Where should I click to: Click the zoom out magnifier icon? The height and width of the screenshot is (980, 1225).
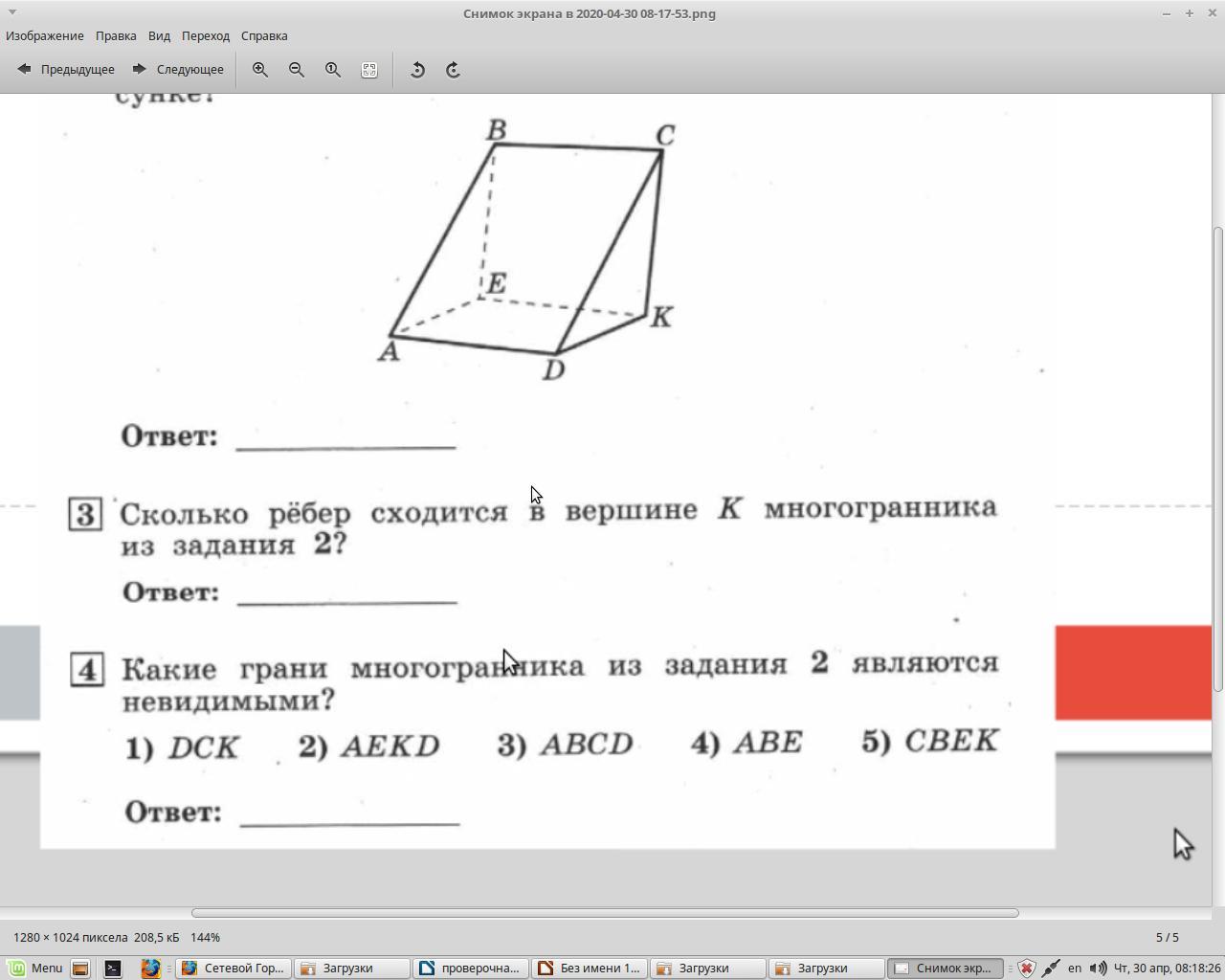pyautogui.click(x=297, y=70)
